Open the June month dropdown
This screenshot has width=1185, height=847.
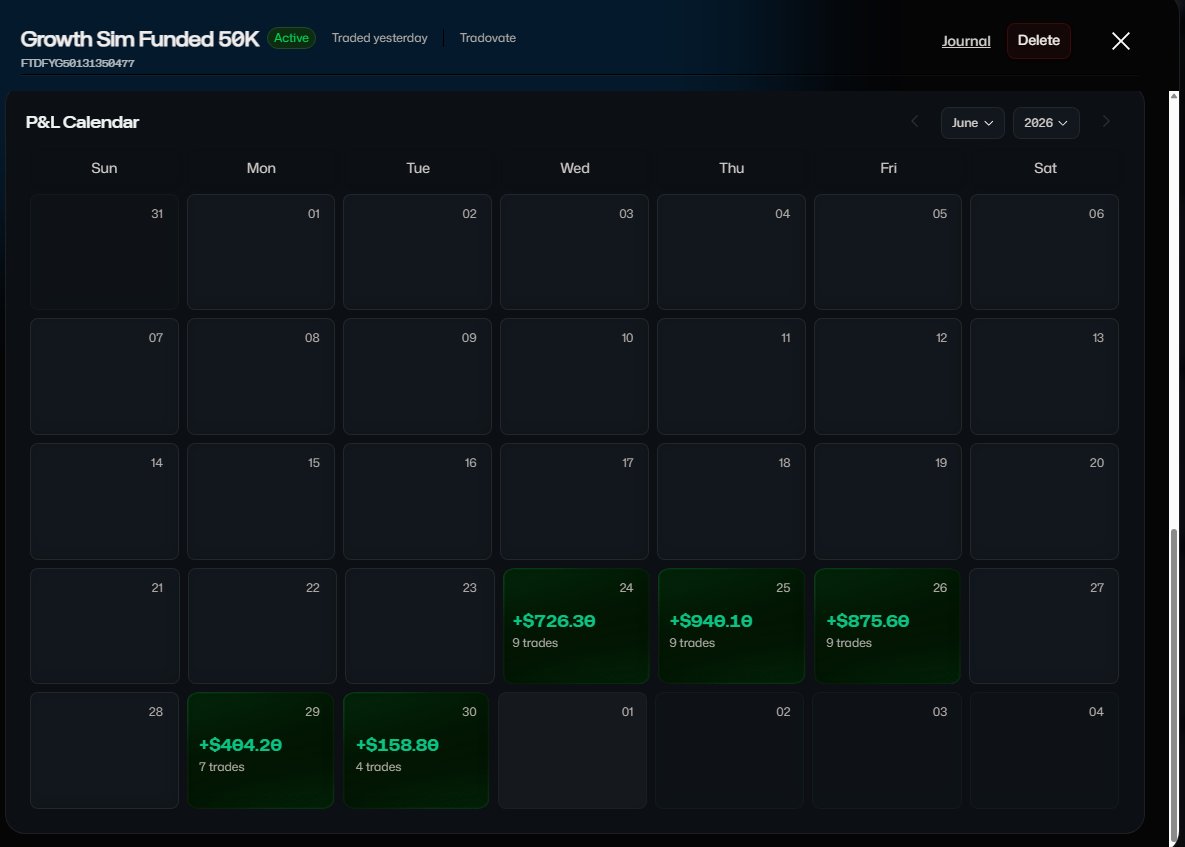click(x=973, y=122)
